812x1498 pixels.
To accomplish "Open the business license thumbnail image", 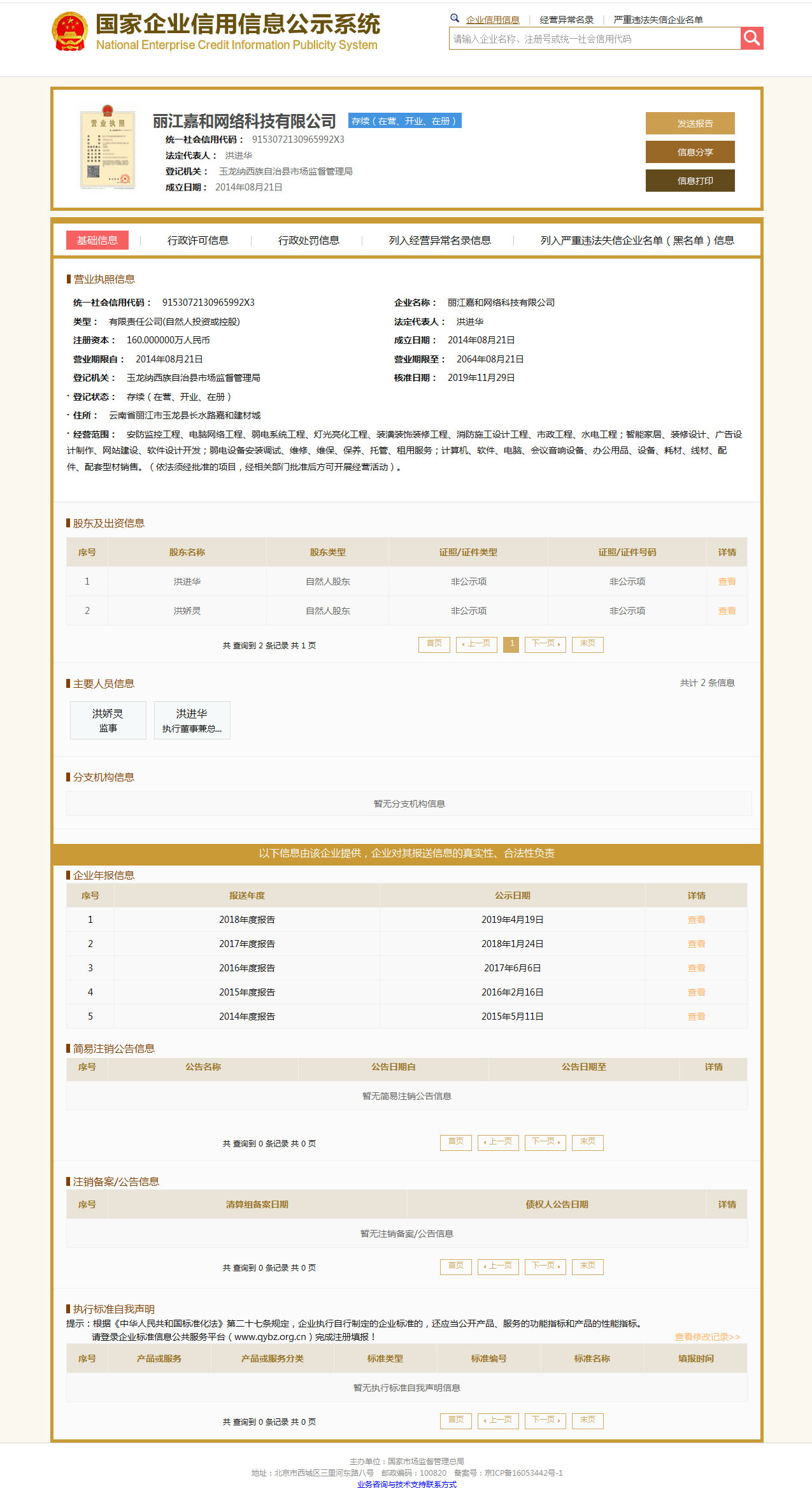I will (108, 148).
